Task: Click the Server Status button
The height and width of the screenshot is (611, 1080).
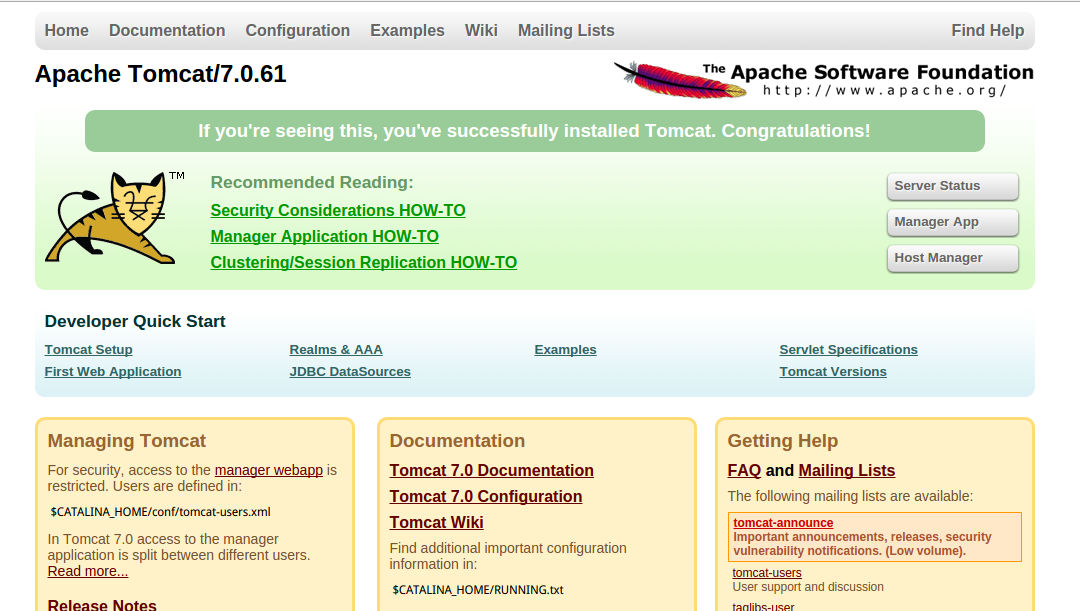Action: click(953, 186)
